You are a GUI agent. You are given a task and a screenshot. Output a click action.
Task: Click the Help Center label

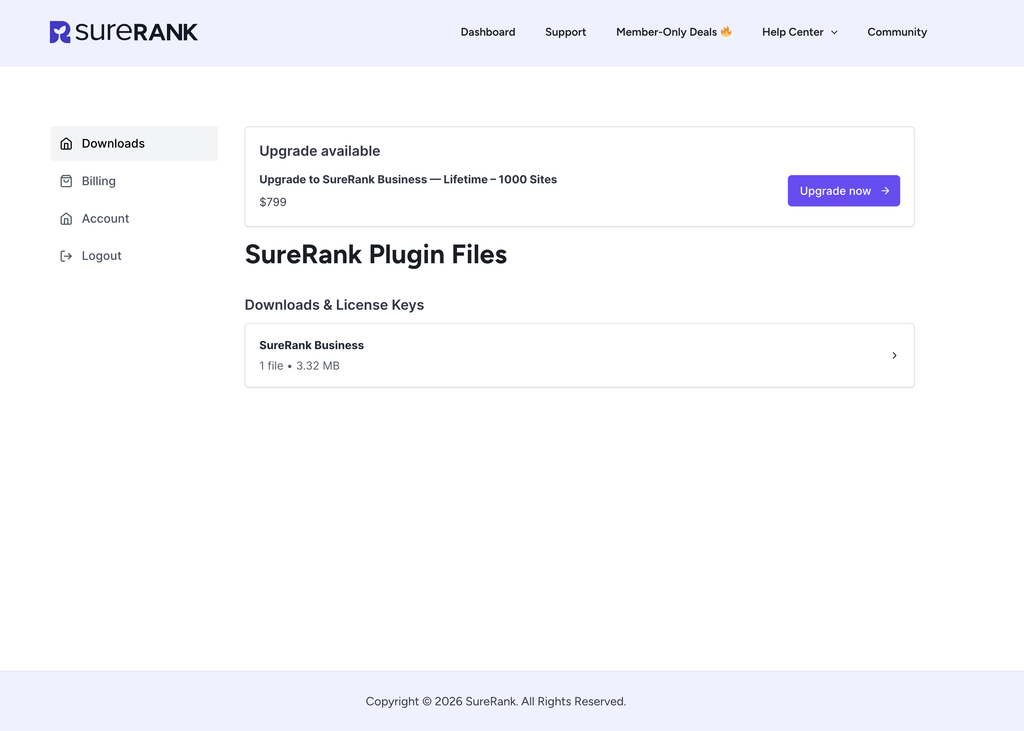coord(793,32)
